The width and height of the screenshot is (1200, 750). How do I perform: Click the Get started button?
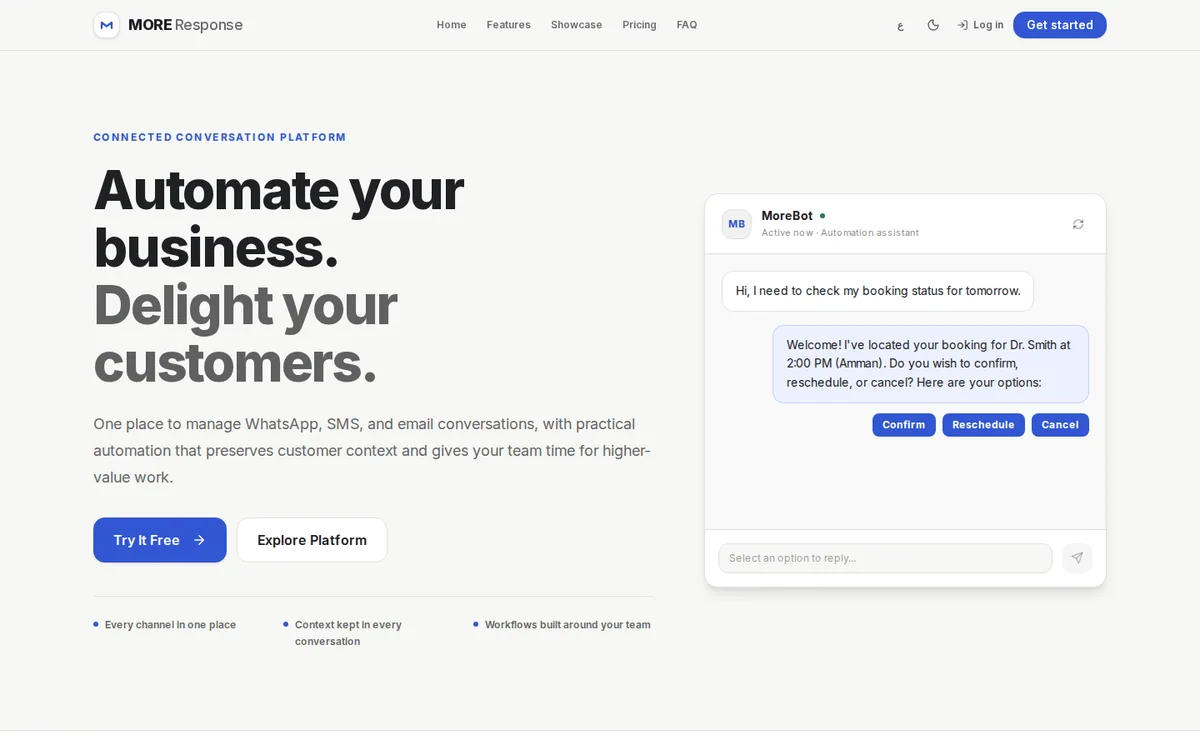tap(1060, 25)
